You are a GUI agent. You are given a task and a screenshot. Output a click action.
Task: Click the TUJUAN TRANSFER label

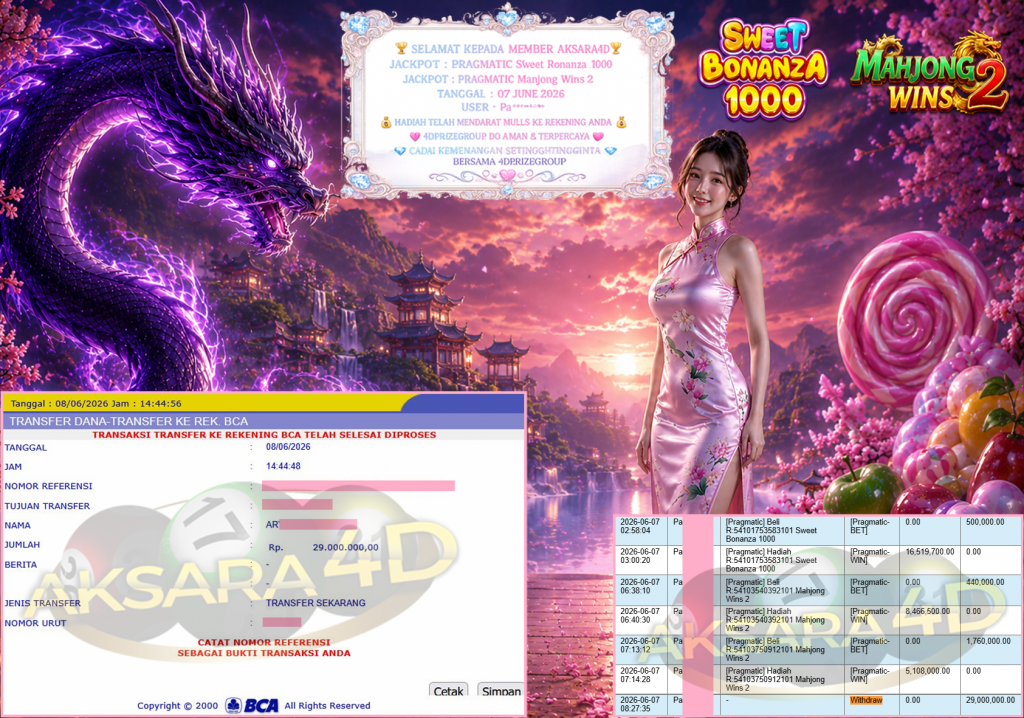47,506
